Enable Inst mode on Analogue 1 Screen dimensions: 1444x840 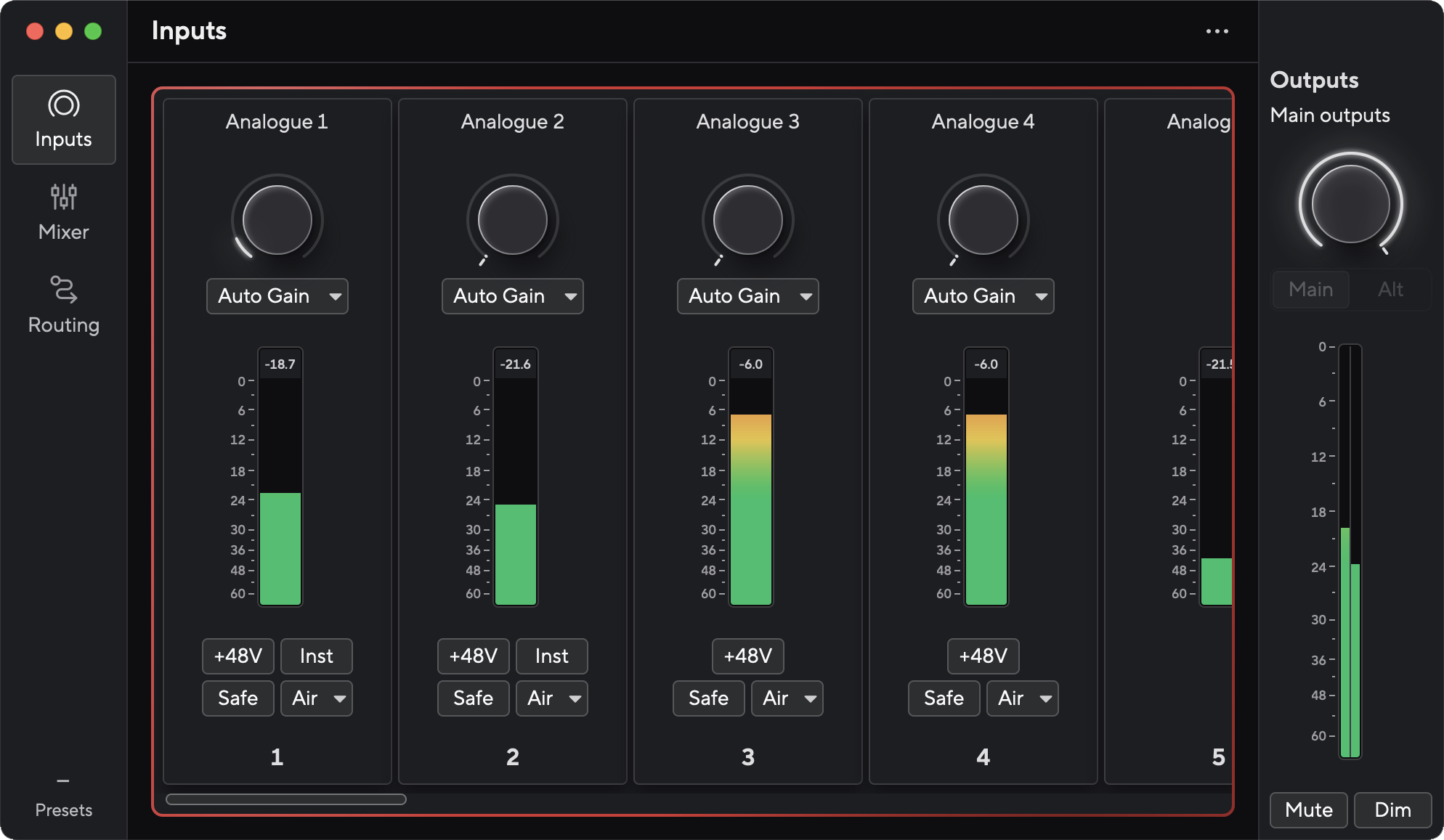[x=317, y=656]
